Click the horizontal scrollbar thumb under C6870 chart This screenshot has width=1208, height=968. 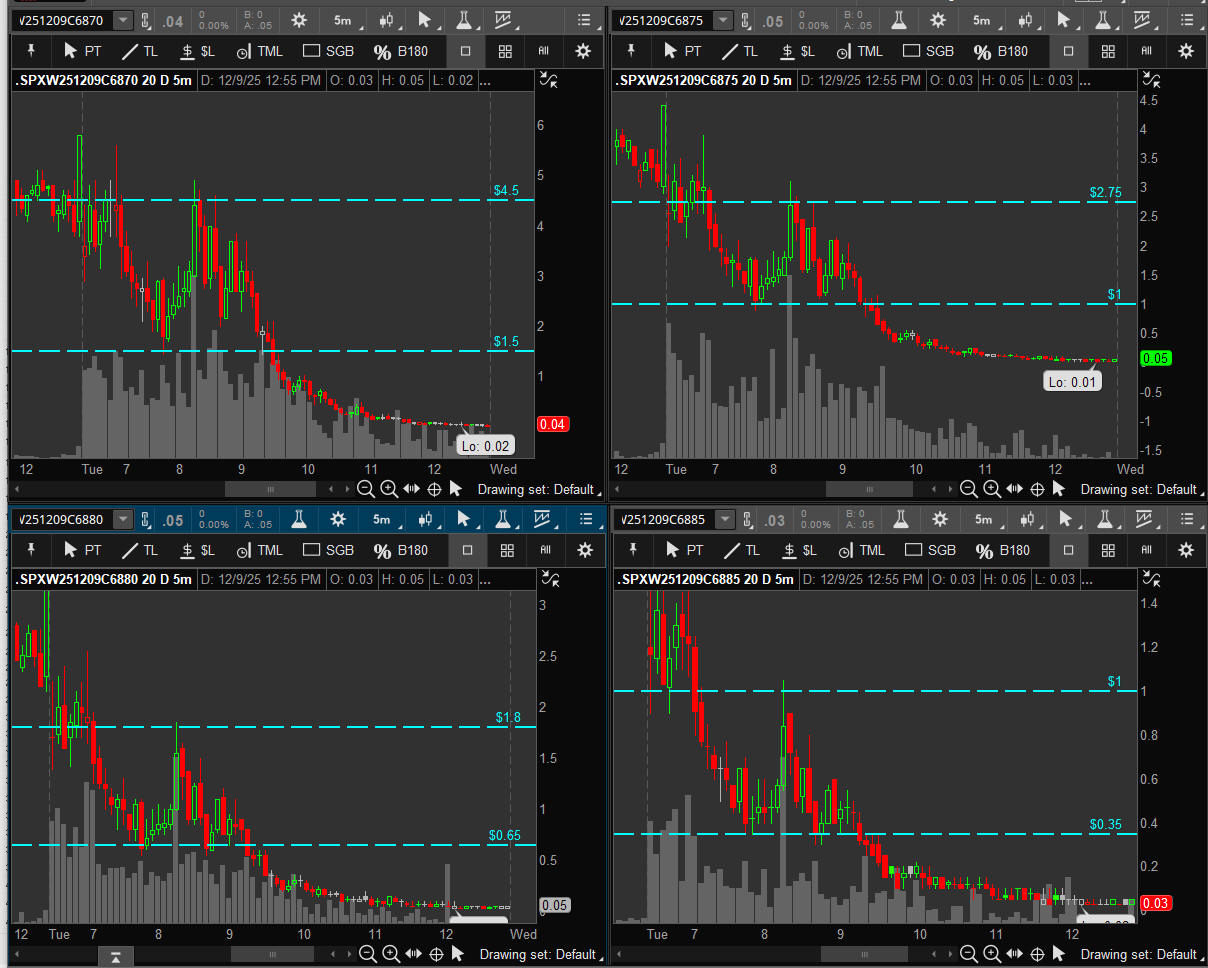pos(271,489)
